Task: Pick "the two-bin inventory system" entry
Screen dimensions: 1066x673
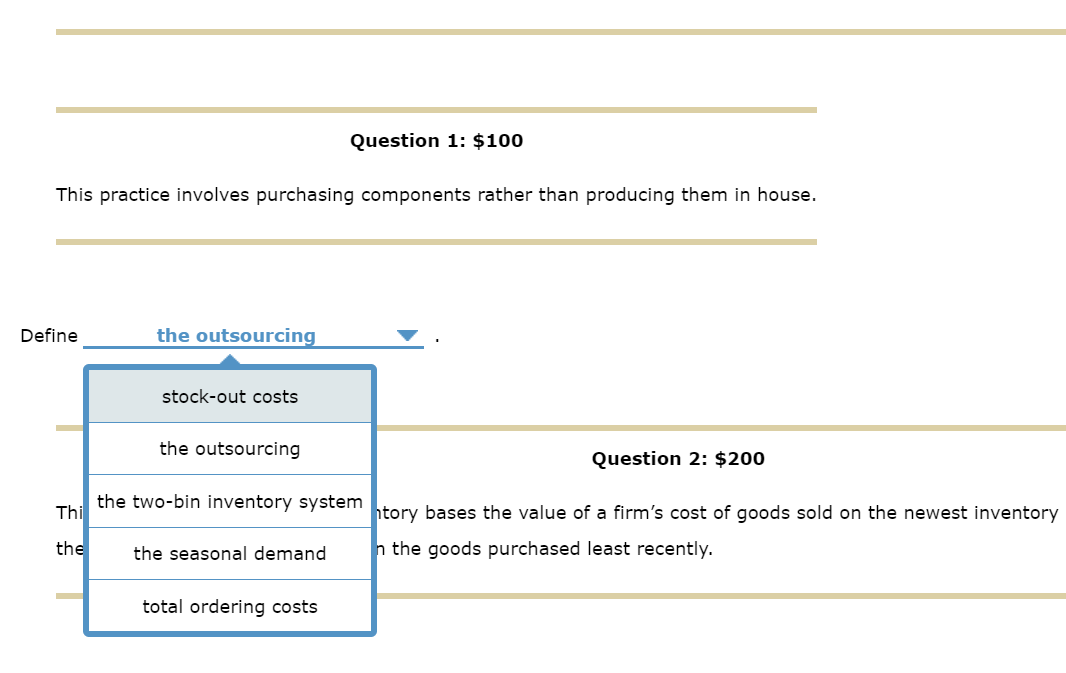Action: pyautogui.click(x=229, y=501)
